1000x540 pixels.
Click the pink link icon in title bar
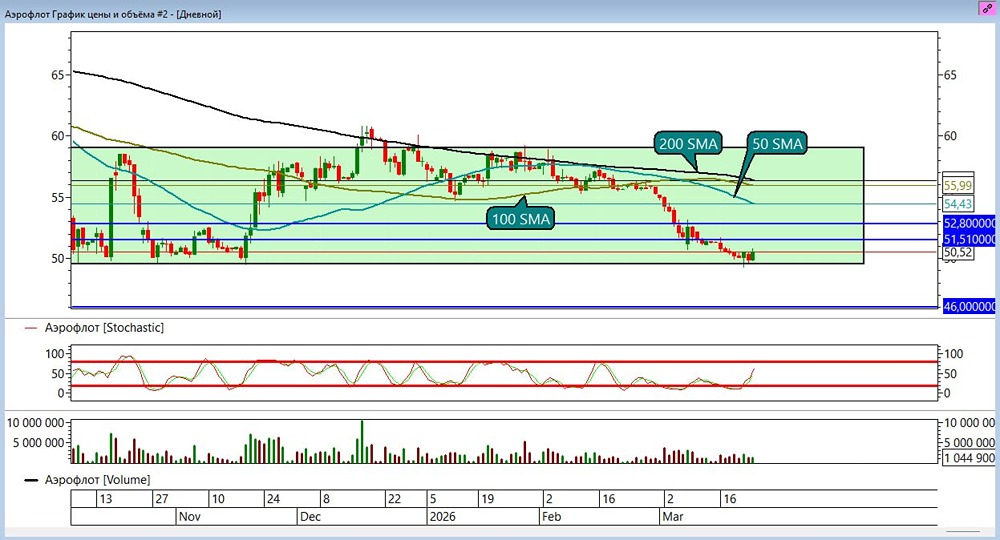[987, 8]
